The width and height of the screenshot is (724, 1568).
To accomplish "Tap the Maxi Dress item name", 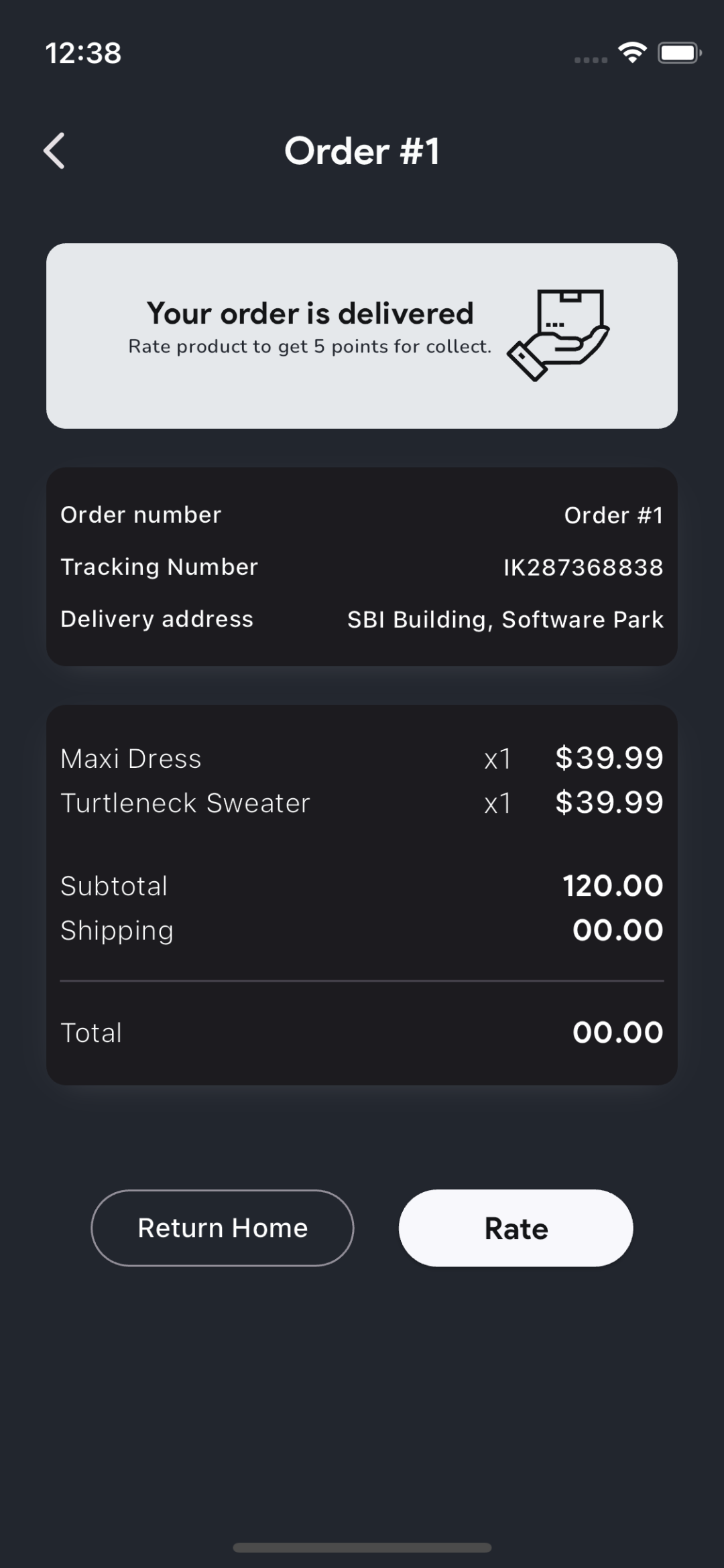I will point(131,759).
